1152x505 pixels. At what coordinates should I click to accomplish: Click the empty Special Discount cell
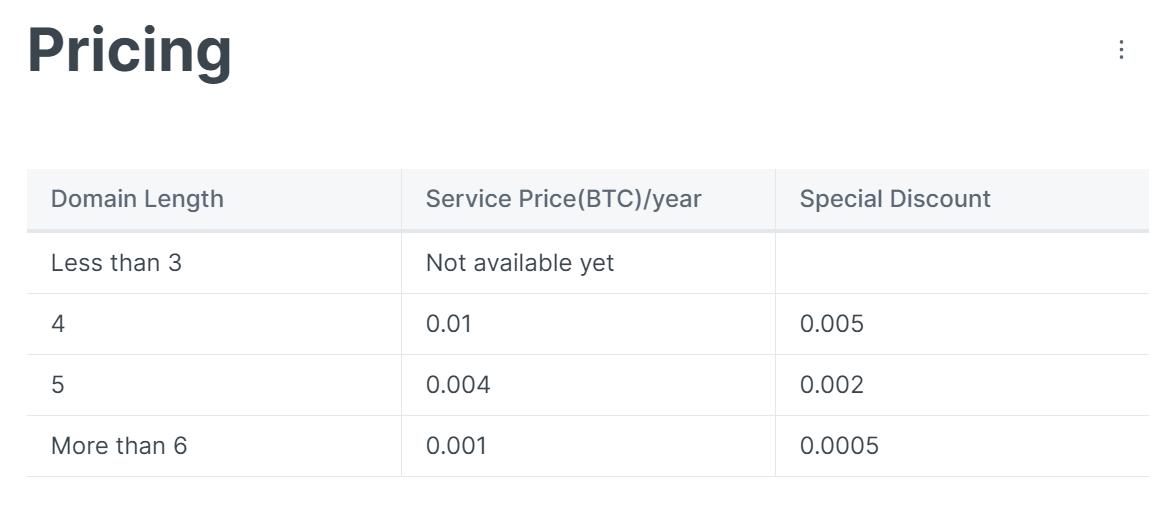click(960, 263)
